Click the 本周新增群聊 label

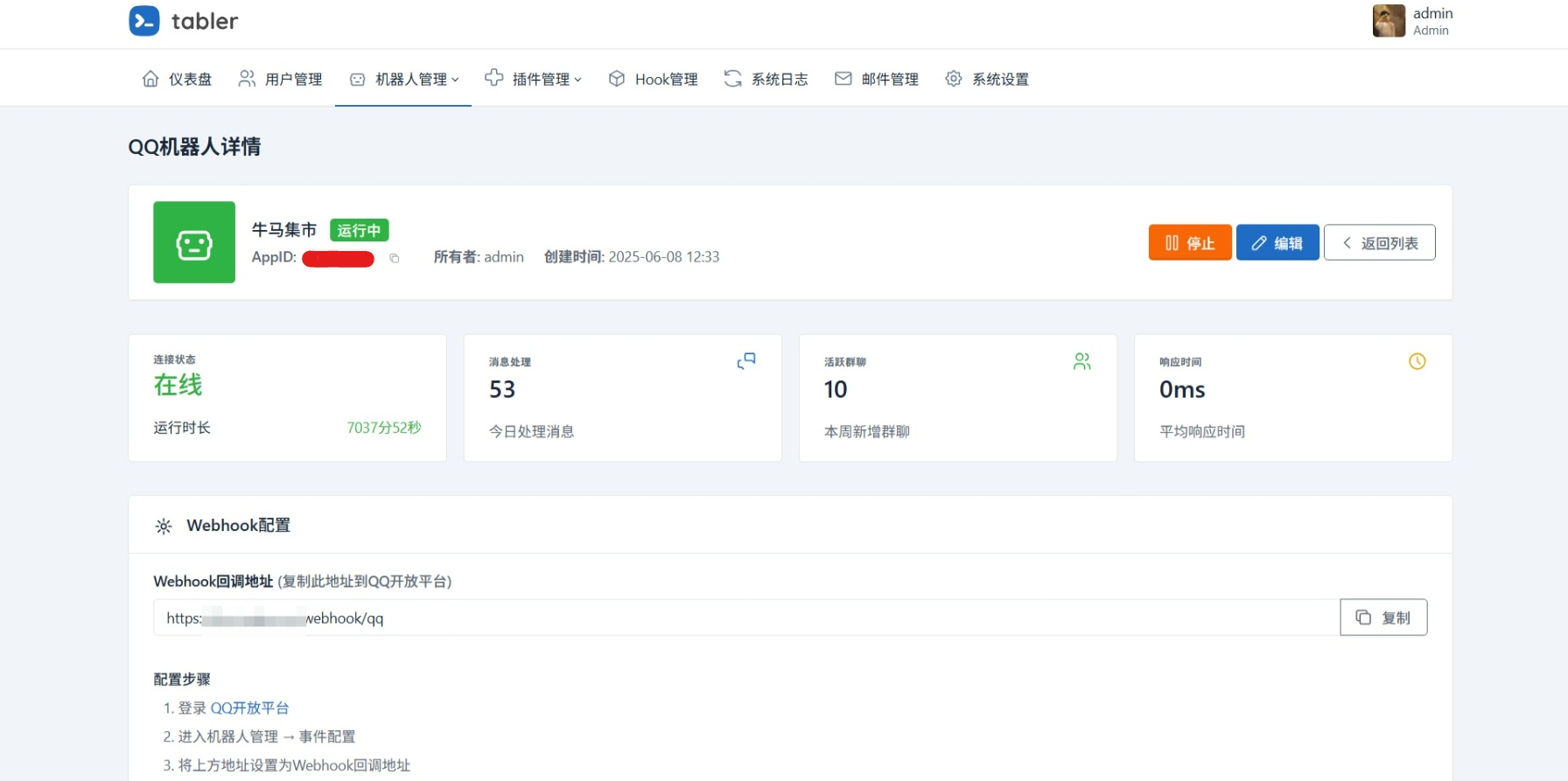pos(867,431)
